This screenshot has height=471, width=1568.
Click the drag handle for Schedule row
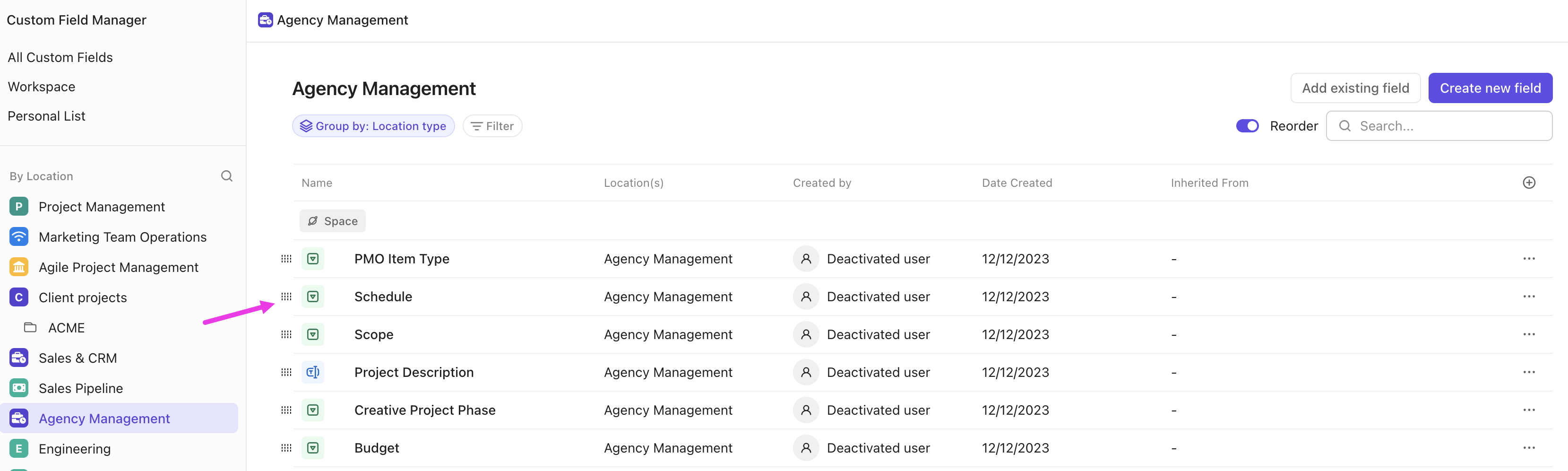click(x=286, y=297)
